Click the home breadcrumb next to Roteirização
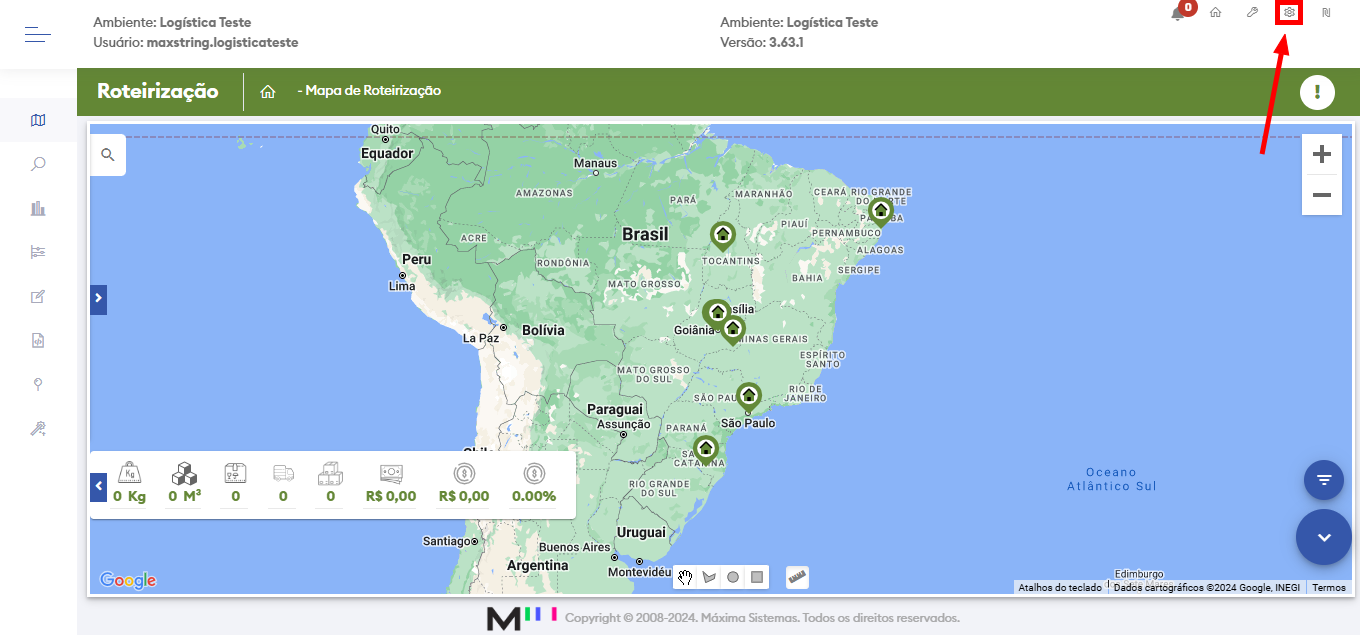This screenshot has width=1360, height=635. click(267, 91)
